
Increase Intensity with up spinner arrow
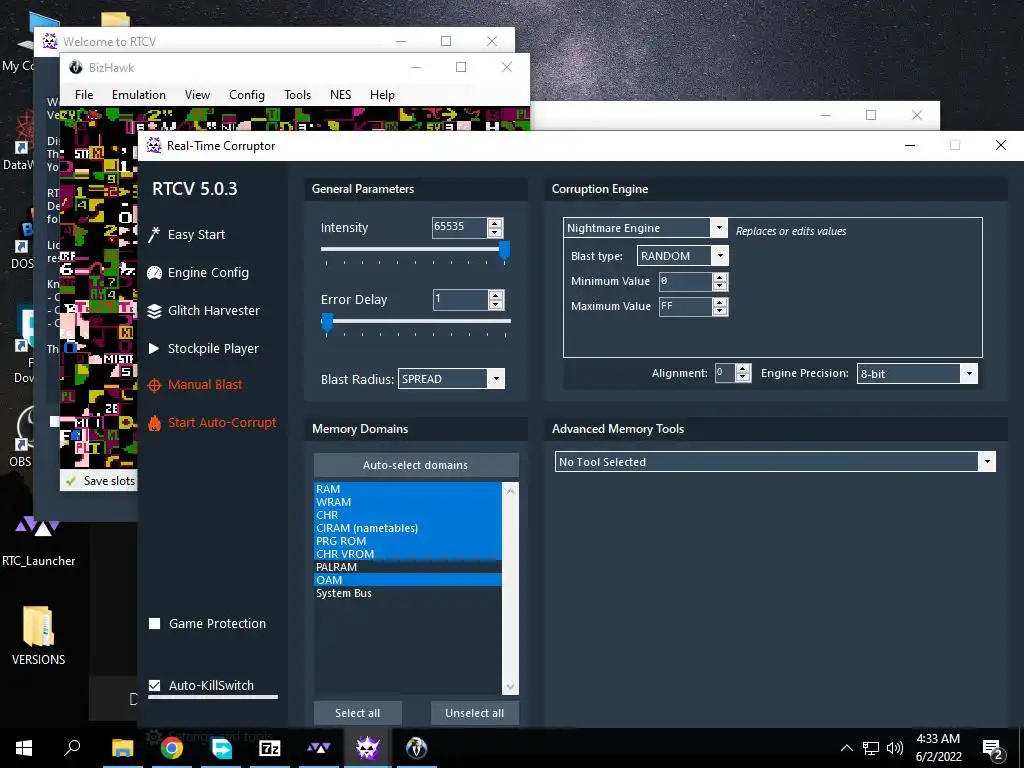click(495, 223)
